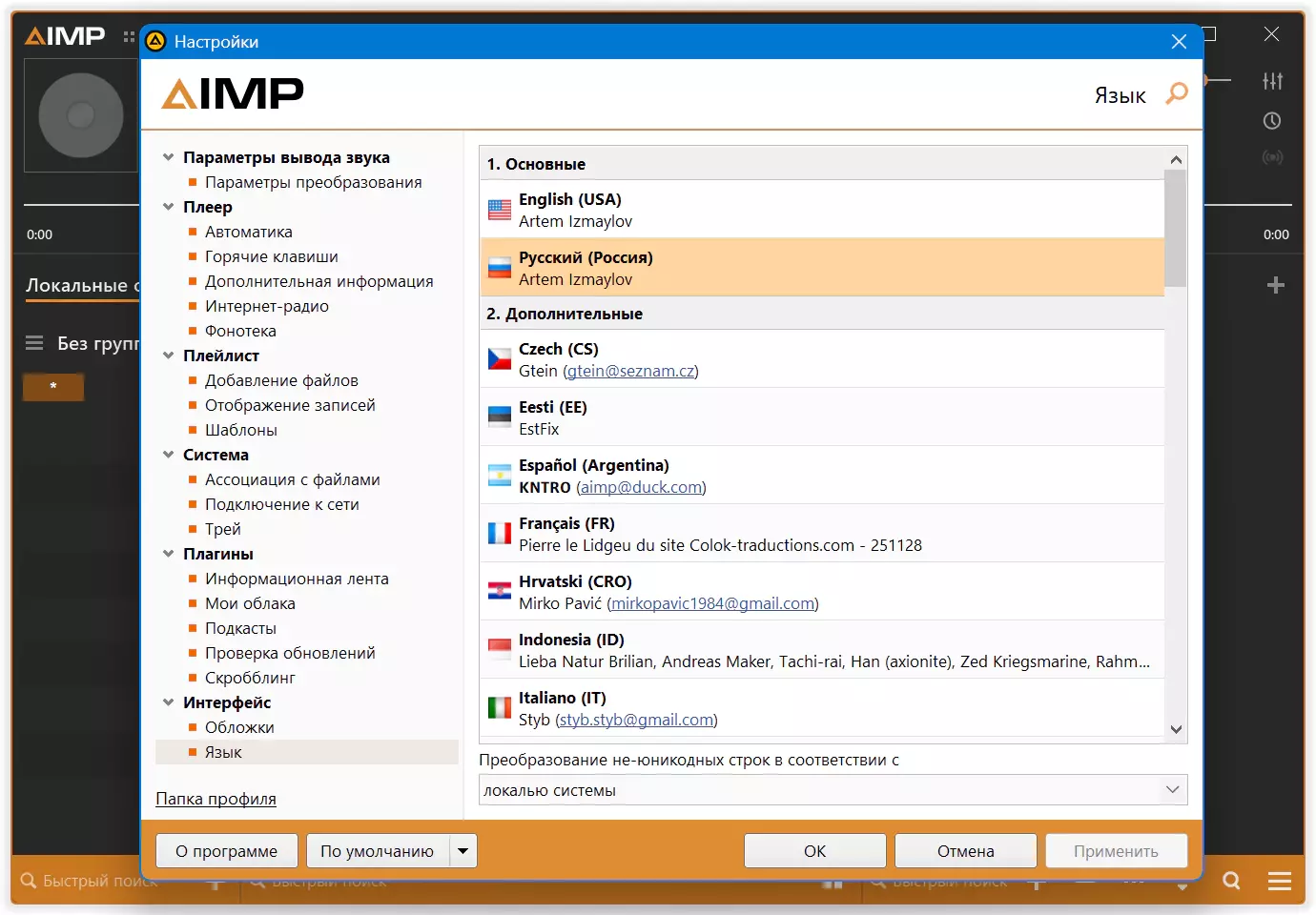Click the album art placeholder in AIMP player

coord(81,115)
